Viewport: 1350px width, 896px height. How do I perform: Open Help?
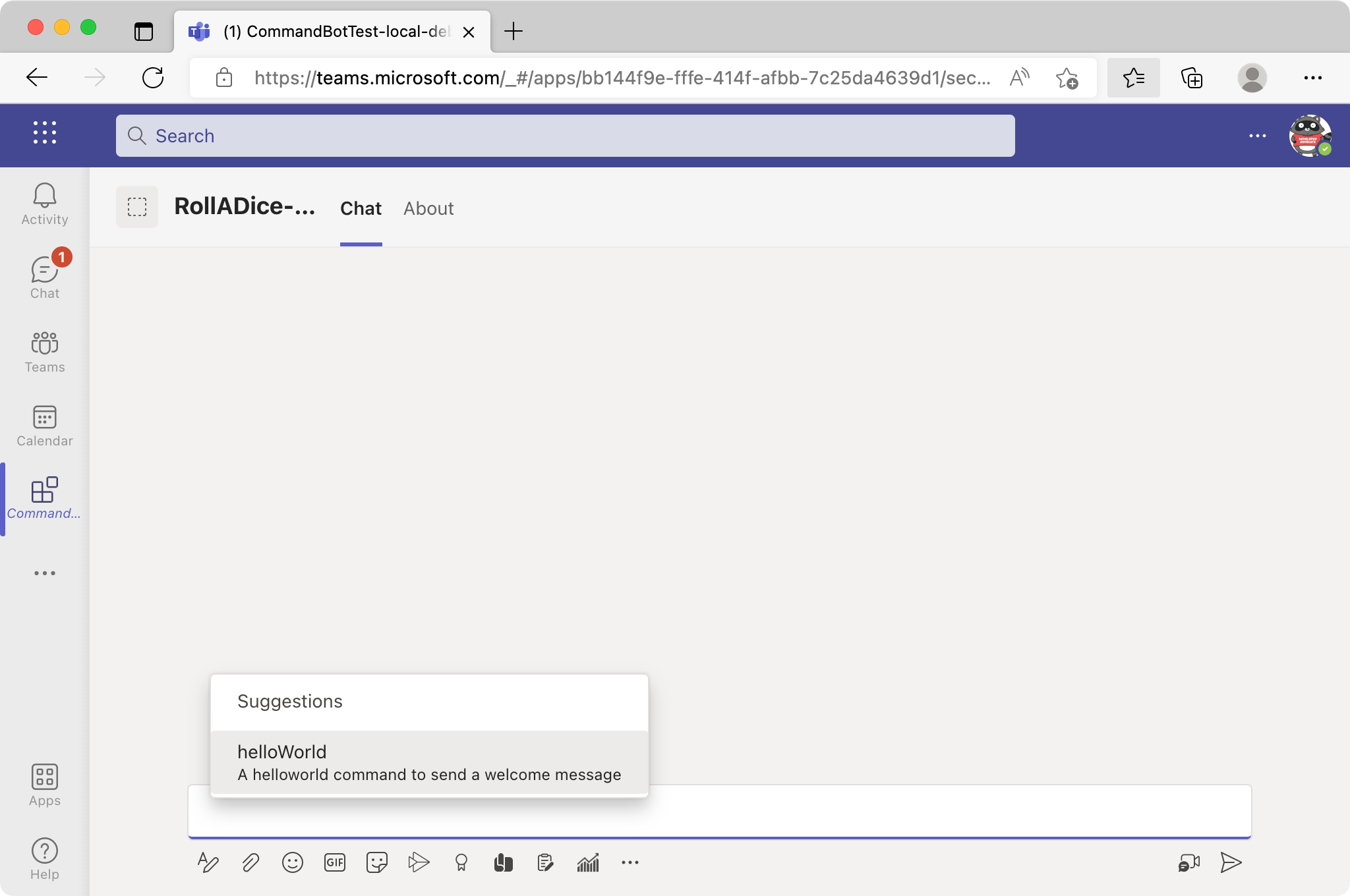pos(45,859)
